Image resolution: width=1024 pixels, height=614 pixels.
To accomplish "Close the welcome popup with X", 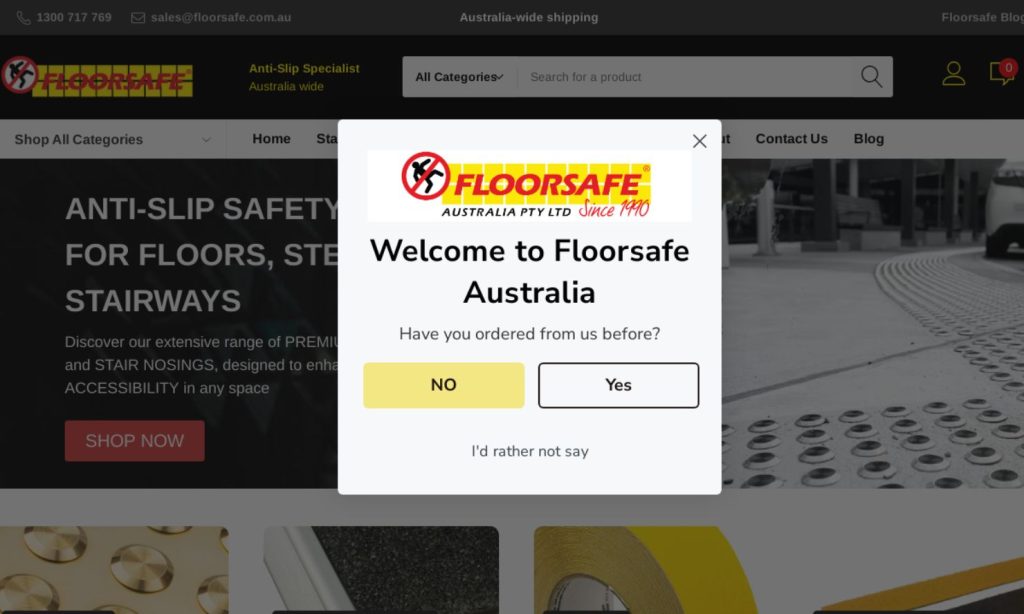I will point(699,141).
